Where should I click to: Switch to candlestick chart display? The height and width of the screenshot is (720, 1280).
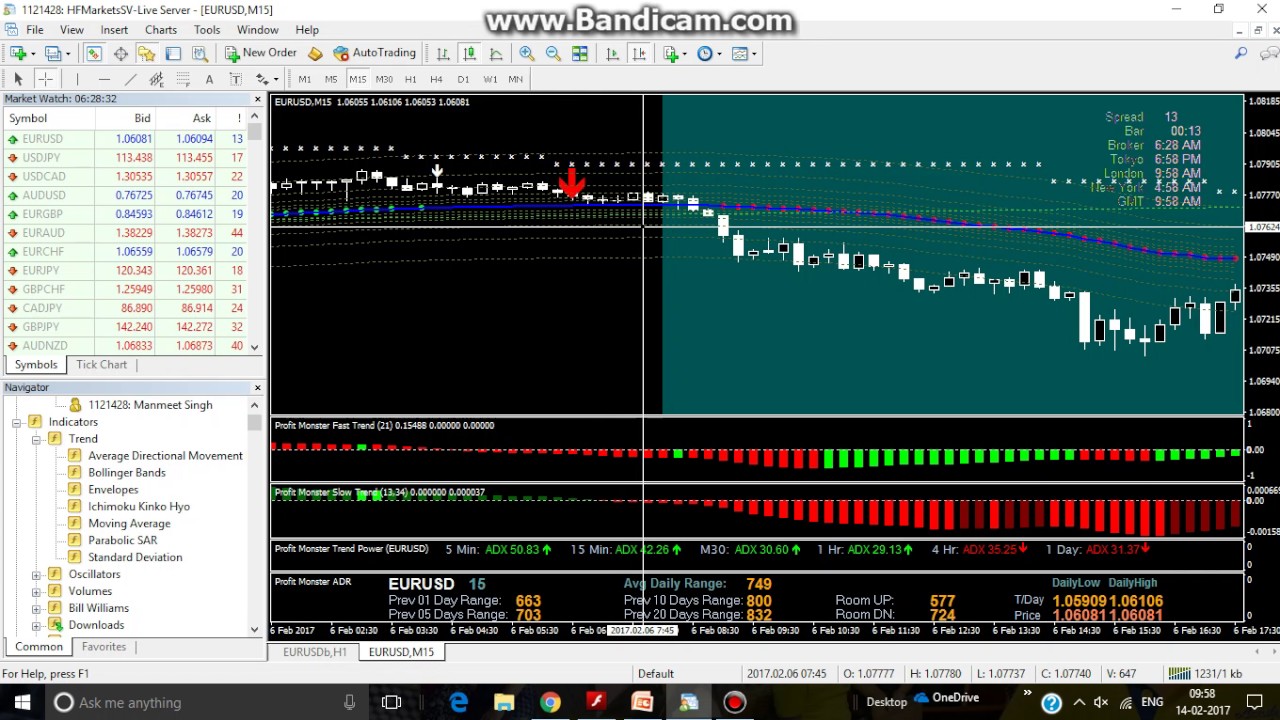[469, 53]
